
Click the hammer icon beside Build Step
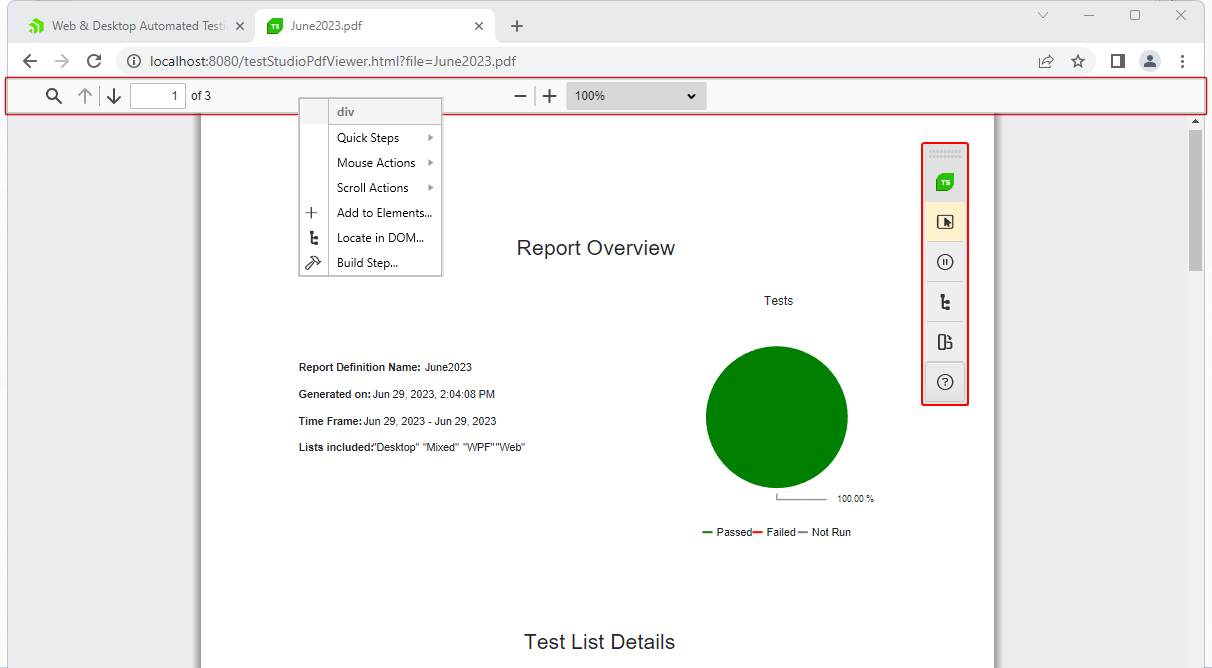point(313,263)
